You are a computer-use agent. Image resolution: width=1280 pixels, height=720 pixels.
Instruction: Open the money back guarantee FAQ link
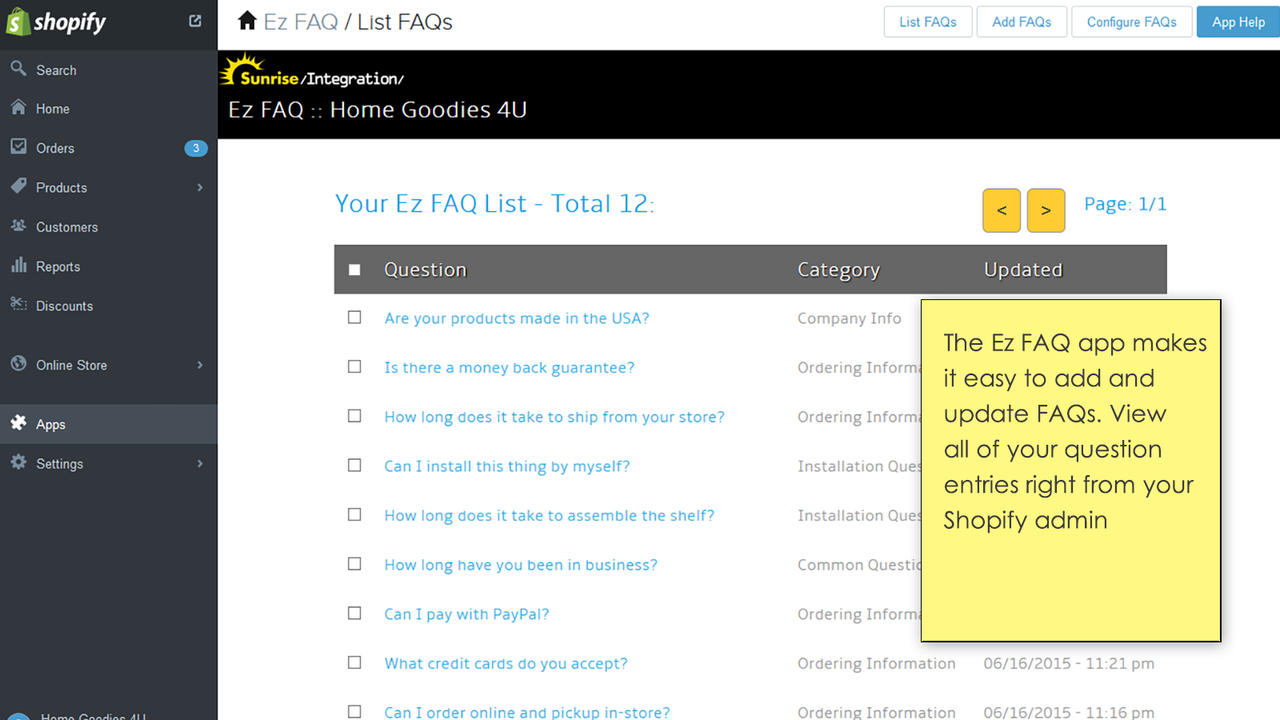coord(509,367)
